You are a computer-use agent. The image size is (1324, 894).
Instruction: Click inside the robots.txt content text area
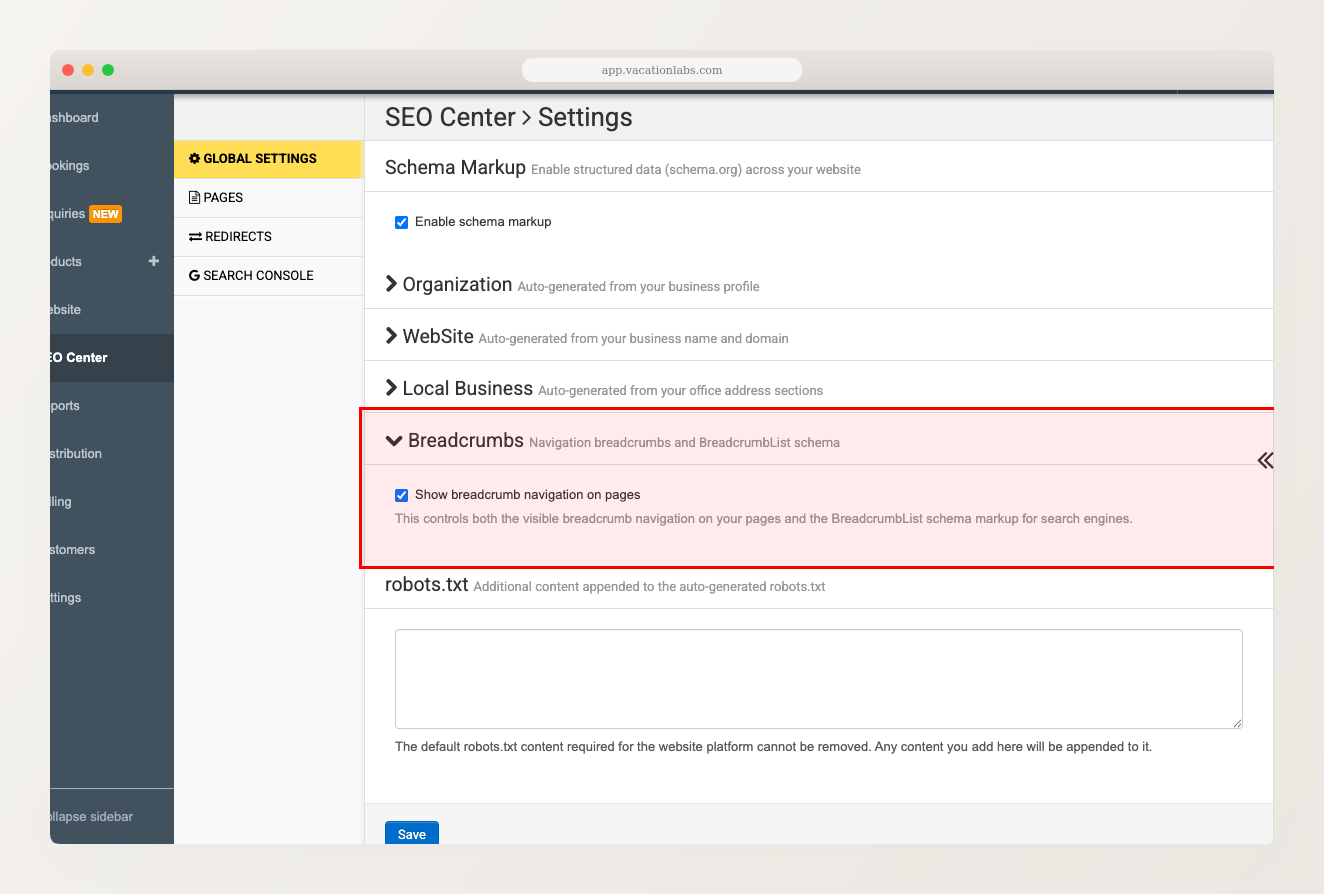click(x=818, y=678)
